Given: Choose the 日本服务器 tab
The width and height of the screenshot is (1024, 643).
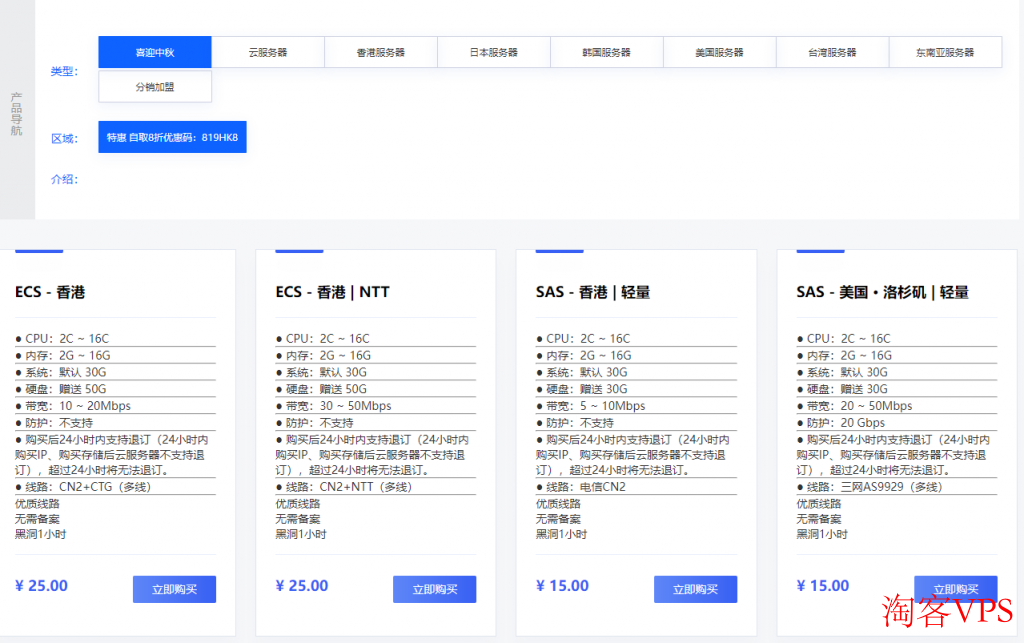Looking at the screenshot, I should coord(494,52).
